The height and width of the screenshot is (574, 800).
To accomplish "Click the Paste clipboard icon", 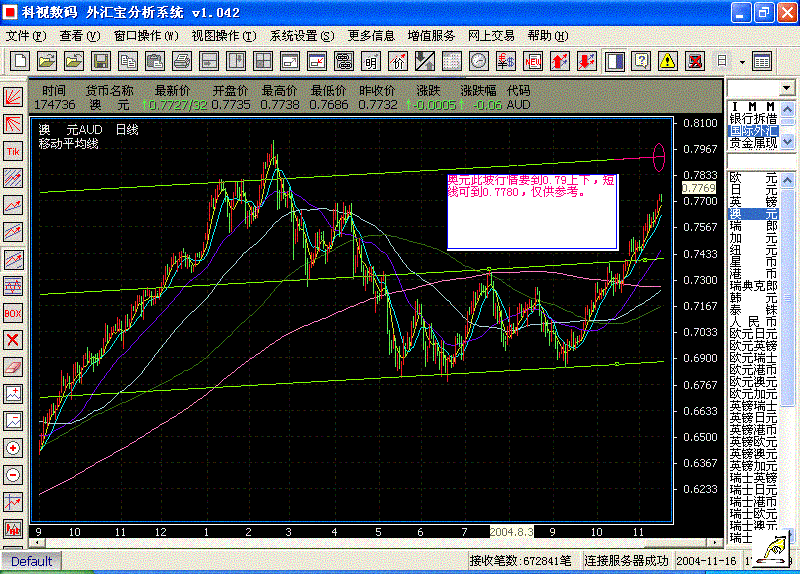I will 155,61.
